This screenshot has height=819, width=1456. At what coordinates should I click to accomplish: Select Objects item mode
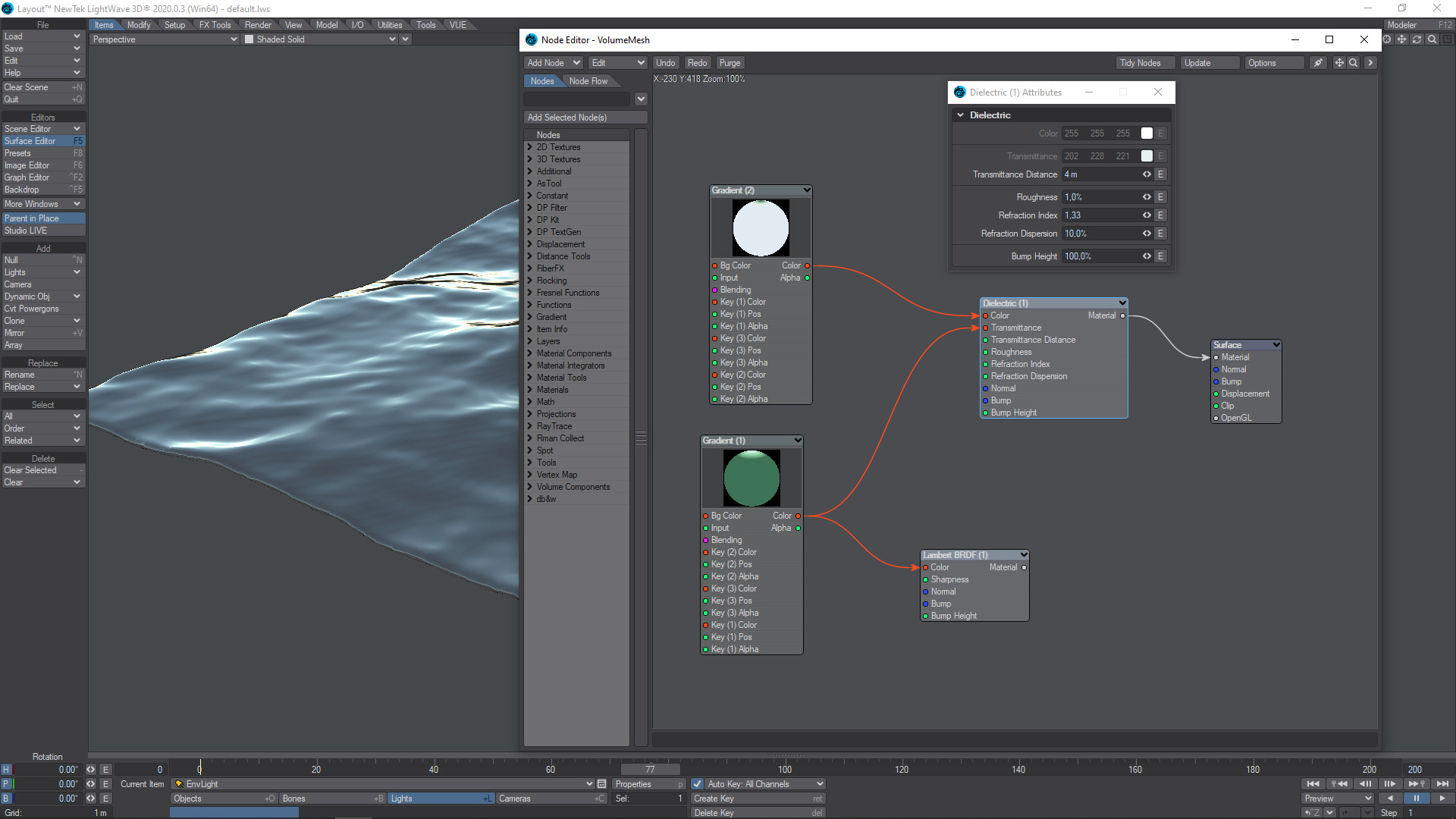pos(224,799)
